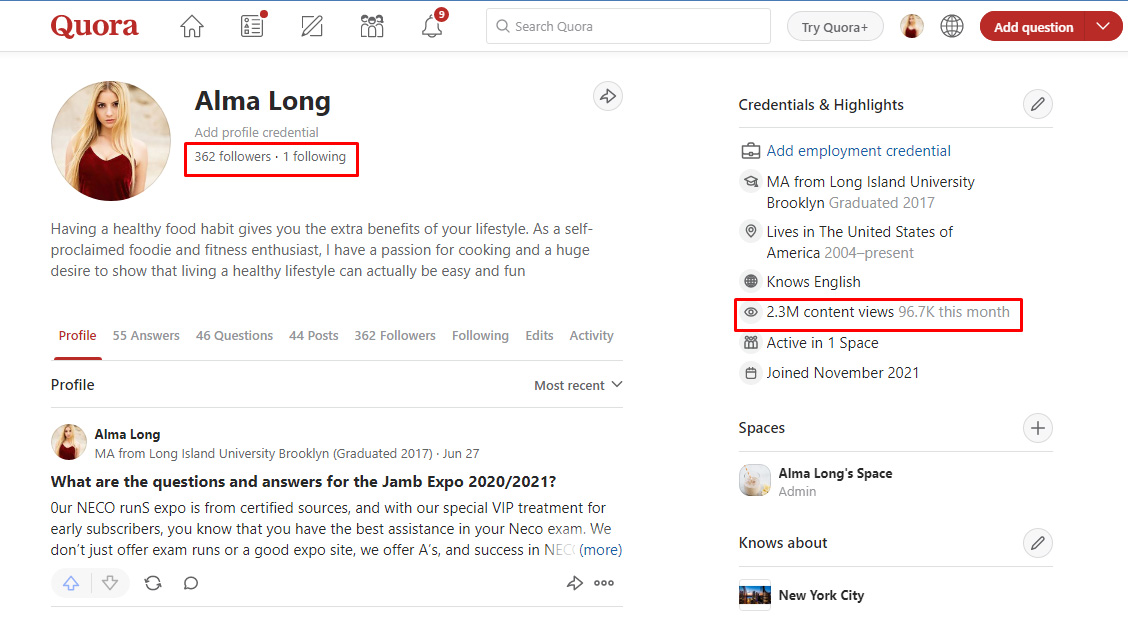Open more options dots on the answer
Image resolution: width=1128 pixels, height=617 pixels.
point(604,583)
